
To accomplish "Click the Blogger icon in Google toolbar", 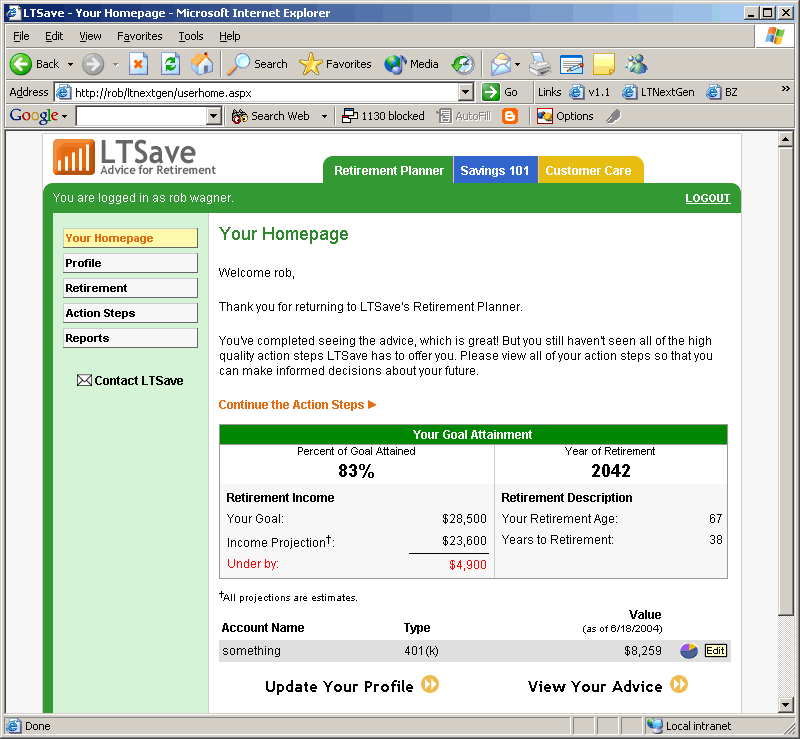I will (x=510, y=116).
